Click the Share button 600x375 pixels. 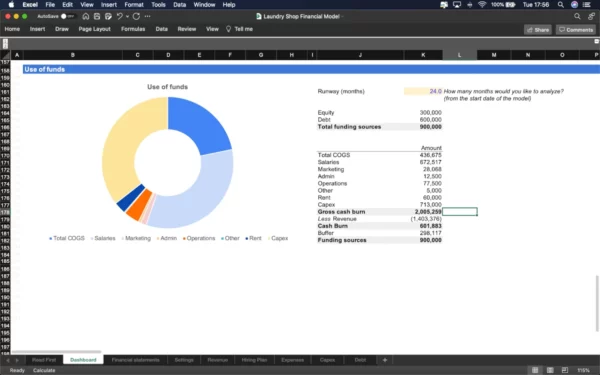pyautogui.click(x=538, y=30)
